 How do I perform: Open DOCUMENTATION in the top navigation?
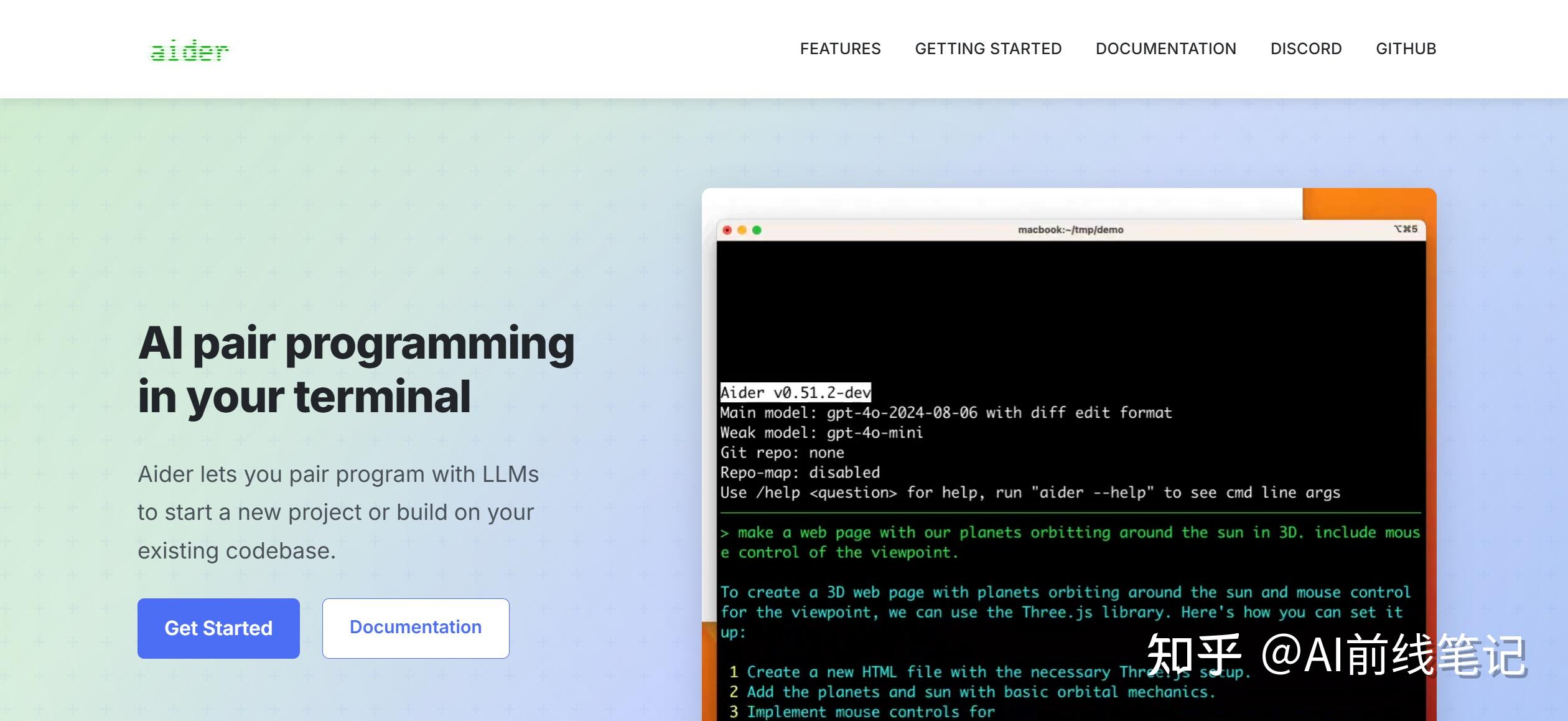tap(1165, 49)
